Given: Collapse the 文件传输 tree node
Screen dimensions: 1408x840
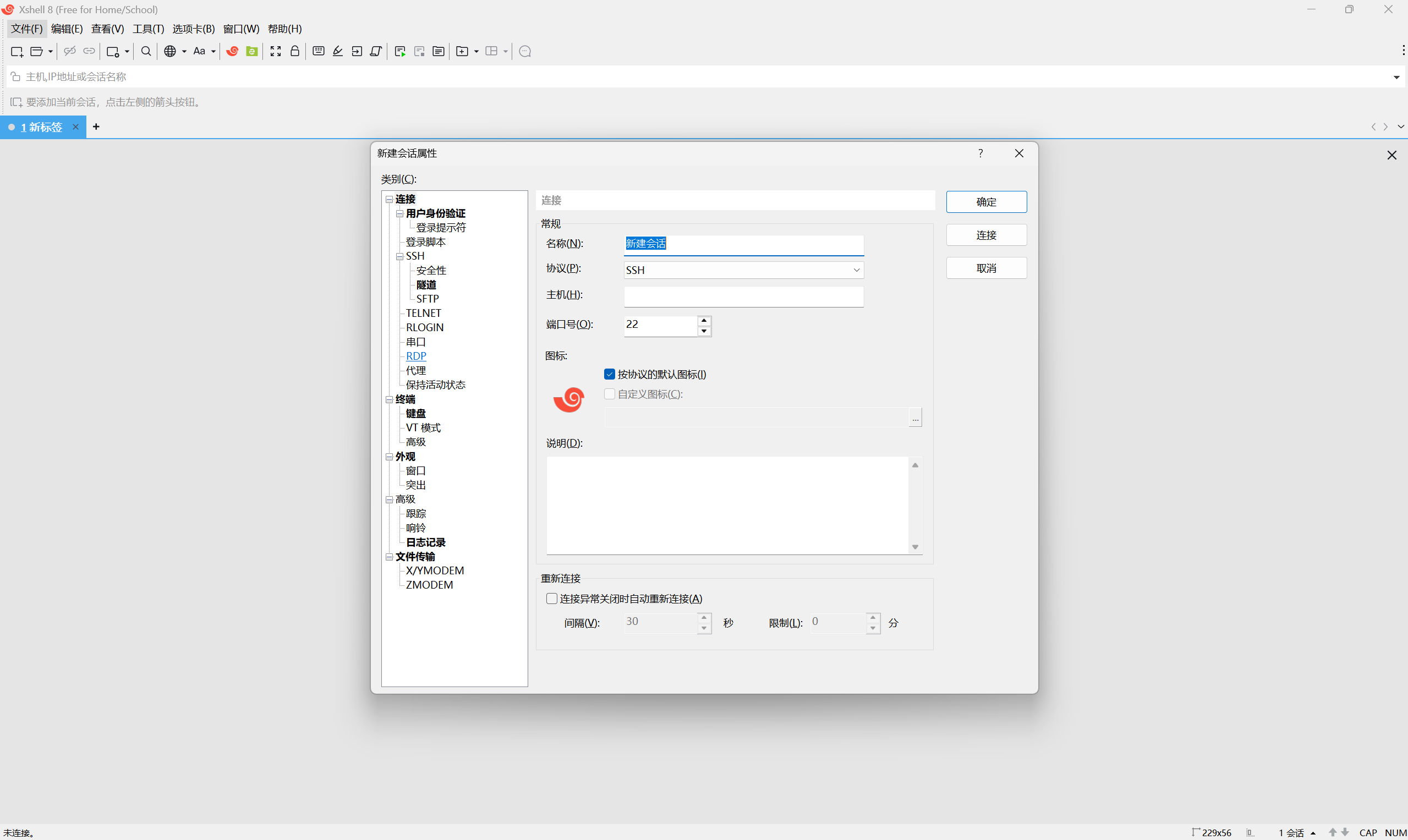Looking at the screenshot, I should (x=390, y=557).
